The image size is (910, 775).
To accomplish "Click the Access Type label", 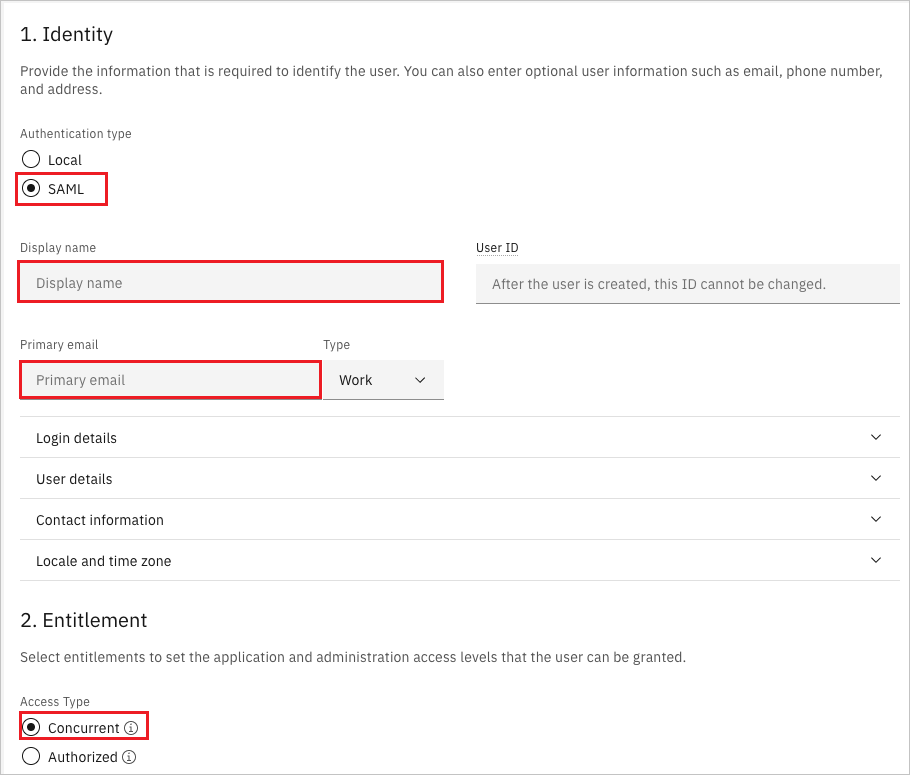I will pyautogui.click(x=55, y=701).
